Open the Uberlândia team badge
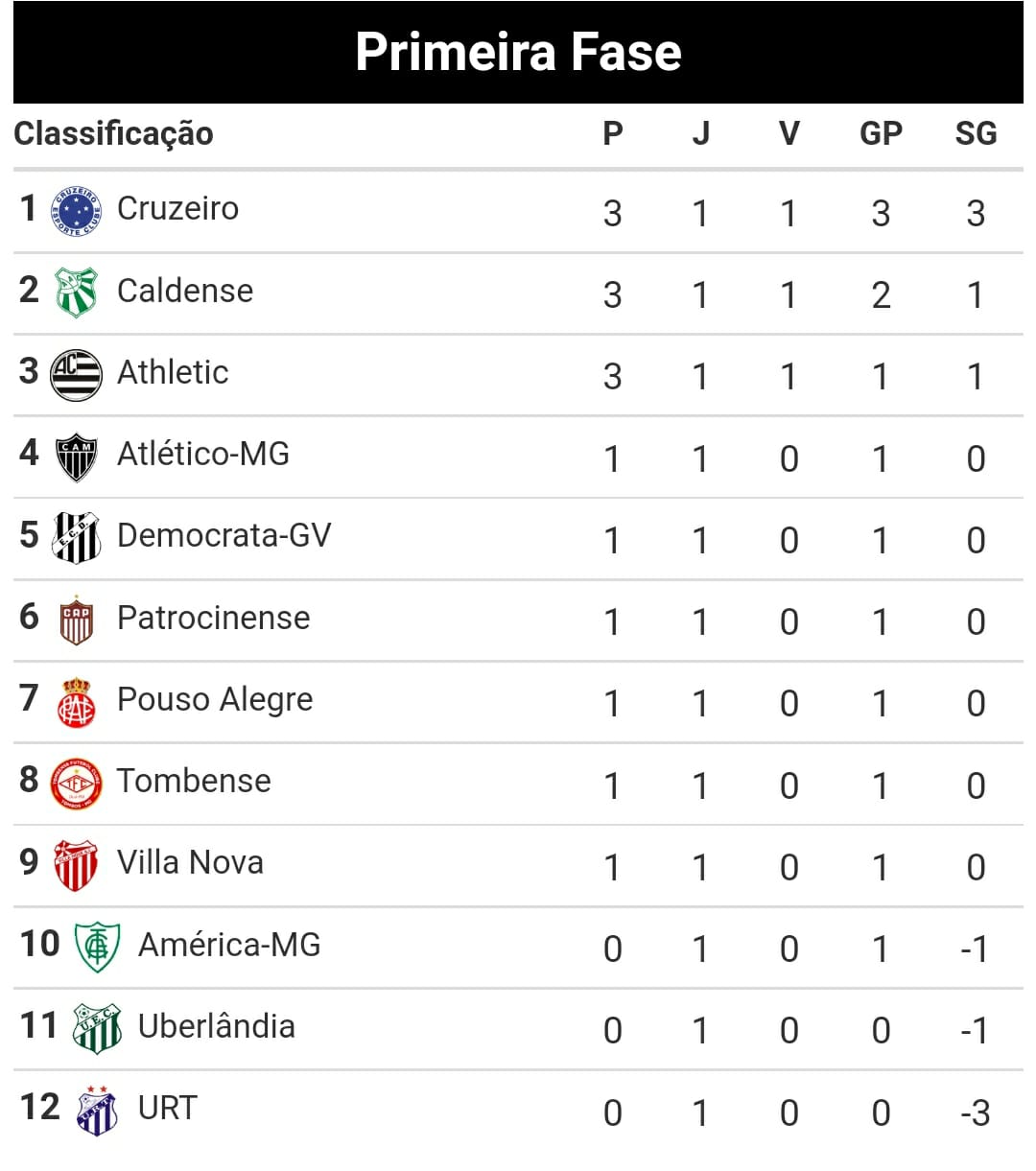Screen dimensions: 1036x1171 tap(97, 1028)
